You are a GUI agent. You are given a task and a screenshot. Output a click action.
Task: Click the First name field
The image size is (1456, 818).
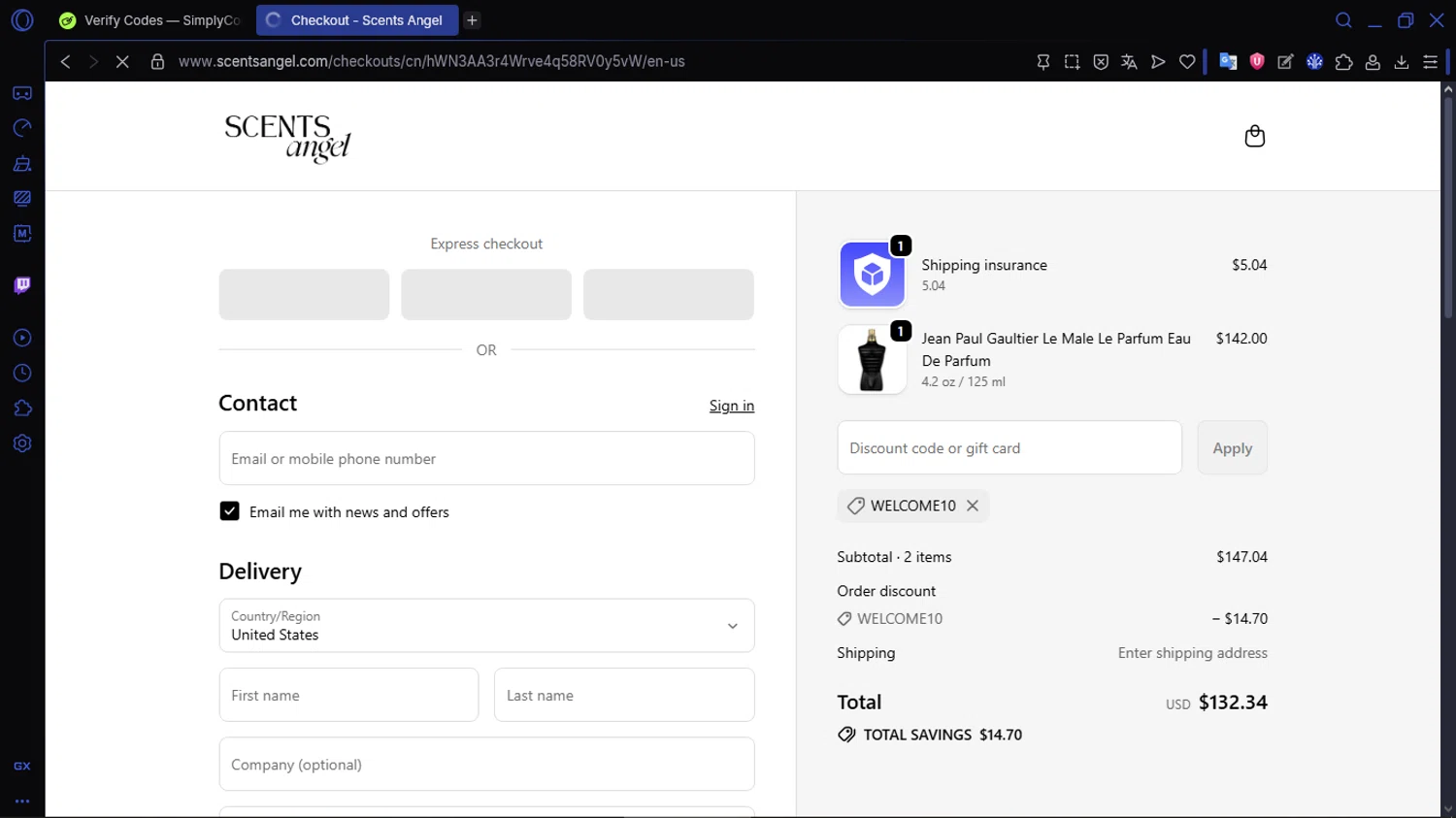point(348,695)
